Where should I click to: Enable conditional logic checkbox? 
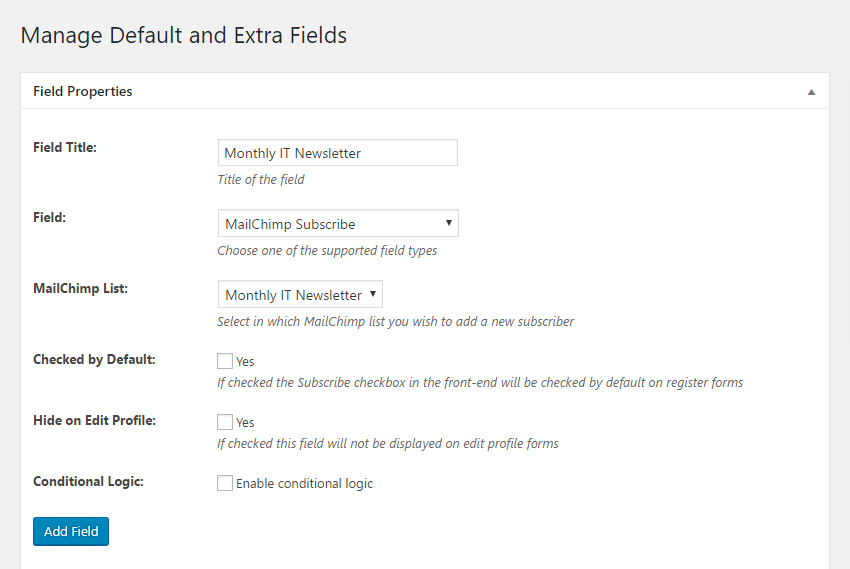click(x=225, y=483)
